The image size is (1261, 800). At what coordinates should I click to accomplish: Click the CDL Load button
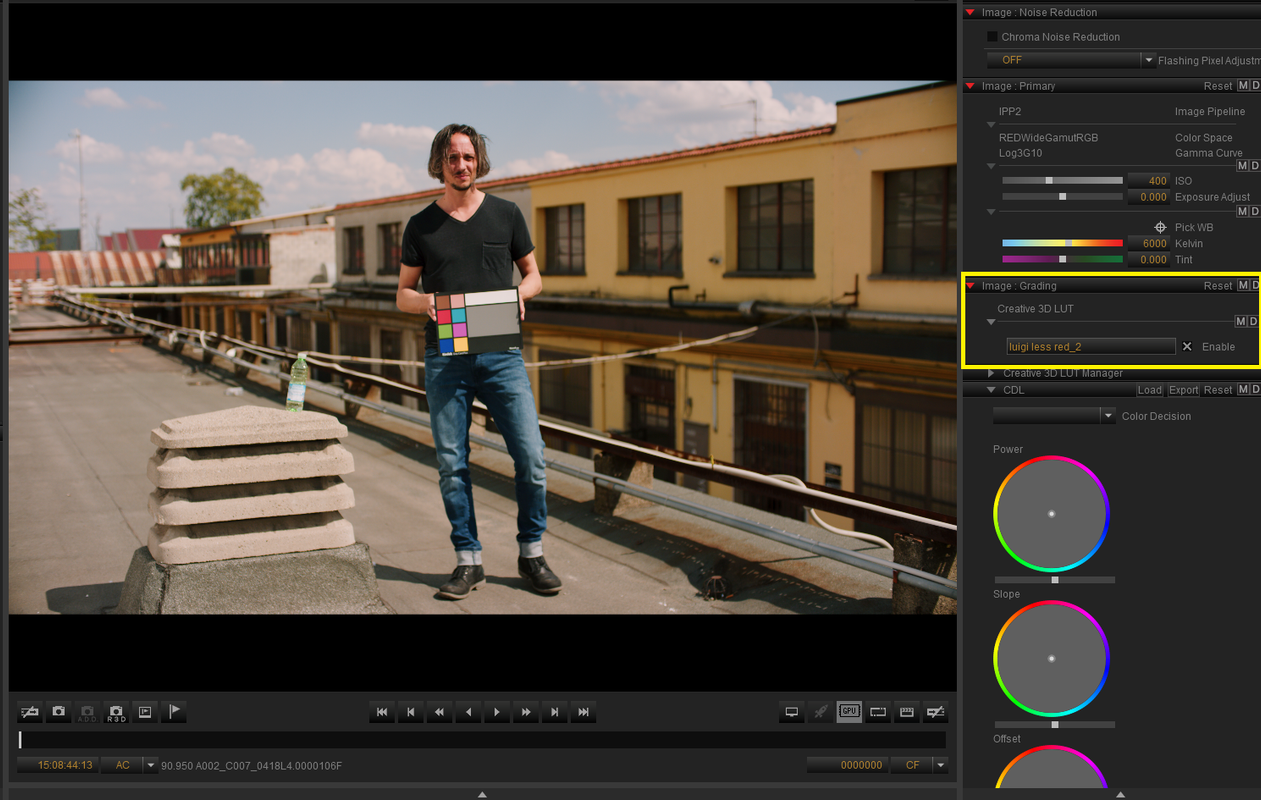click(x=1150, y=390)
